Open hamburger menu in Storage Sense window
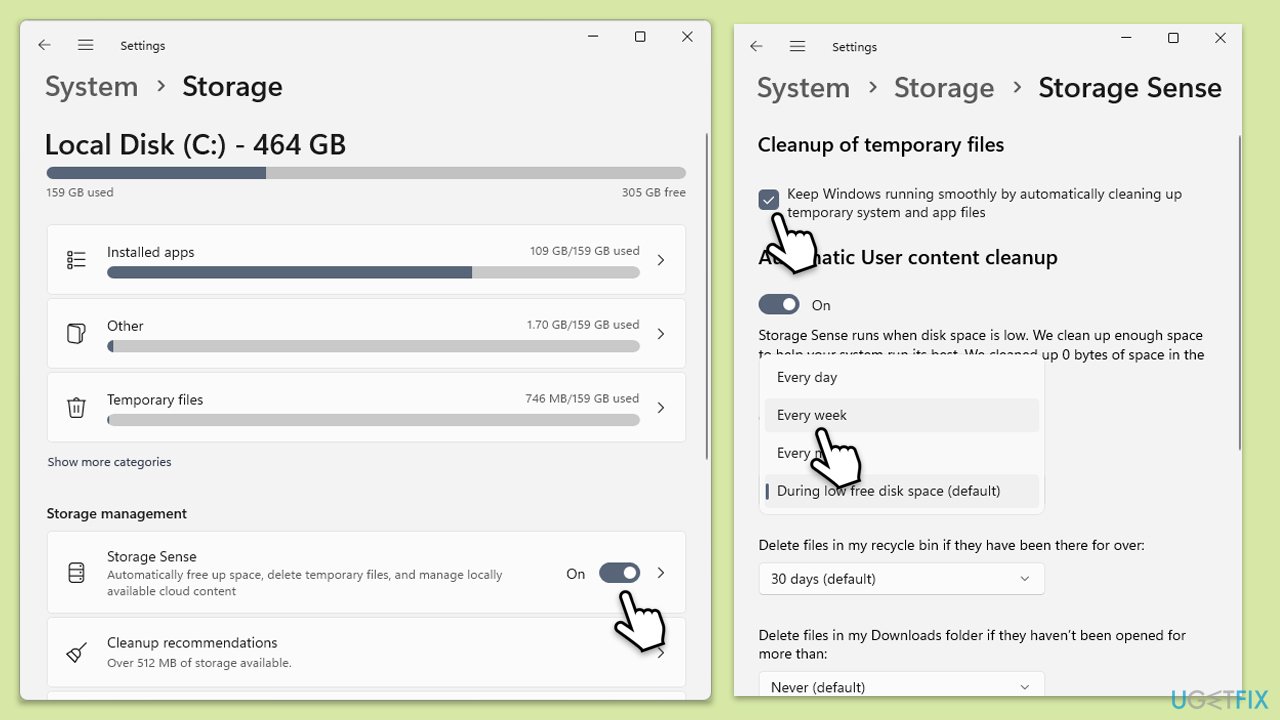 (x=797, y=46)
